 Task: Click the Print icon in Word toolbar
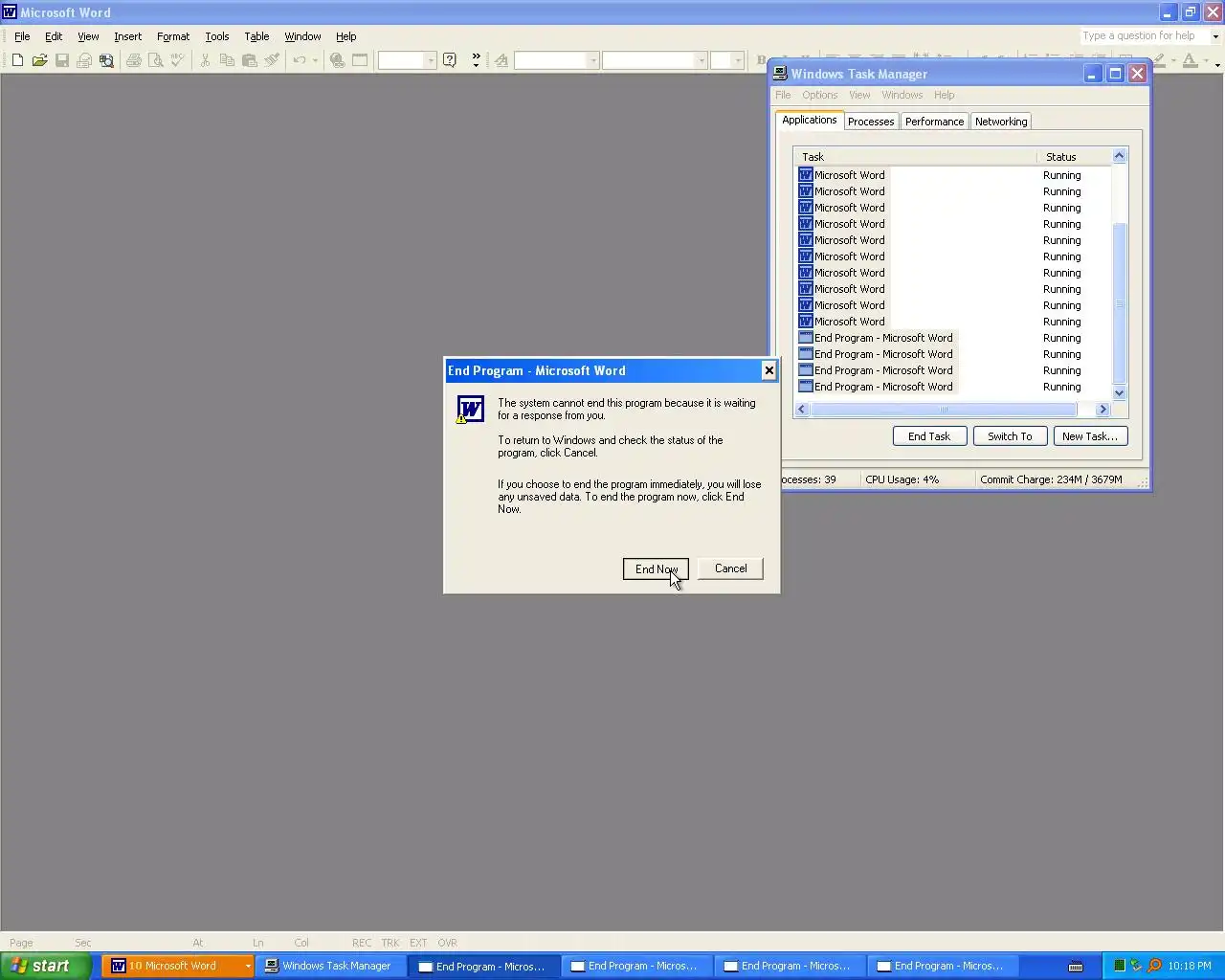coord(134,60)
